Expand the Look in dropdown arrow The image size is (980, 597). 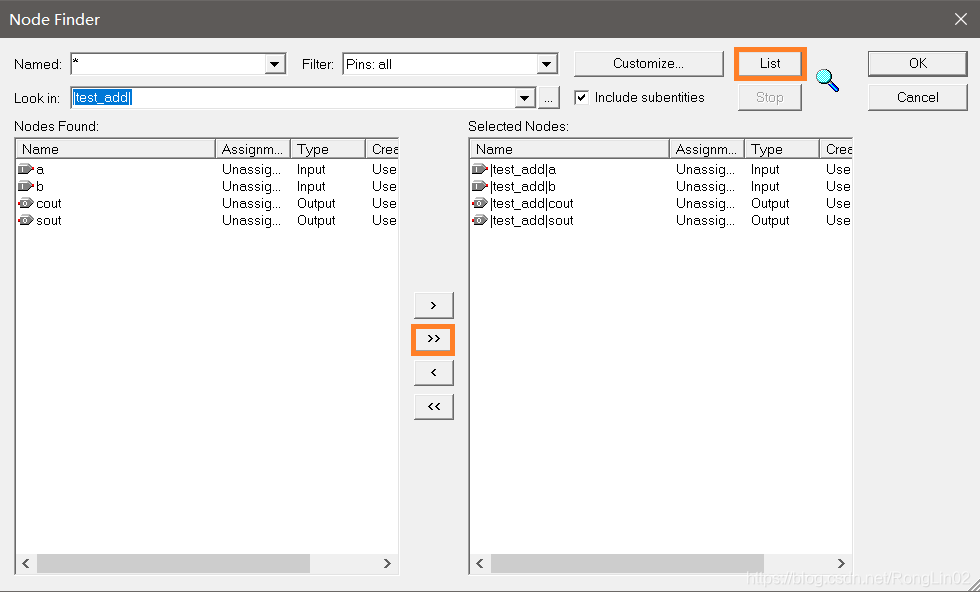[x=524, y=98]
